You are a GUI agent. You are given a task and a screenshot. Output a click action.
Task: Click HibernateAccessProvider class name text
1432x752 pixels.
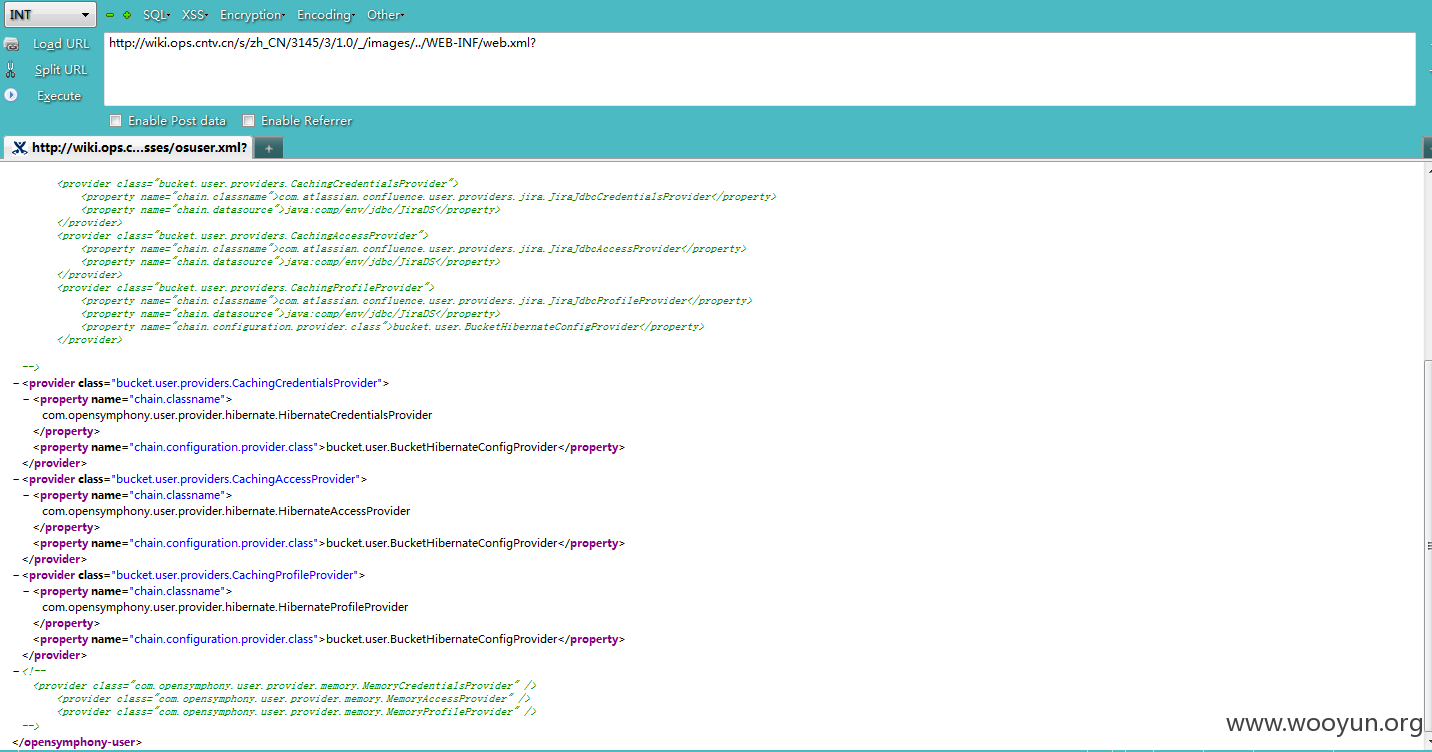click(226, 511)
